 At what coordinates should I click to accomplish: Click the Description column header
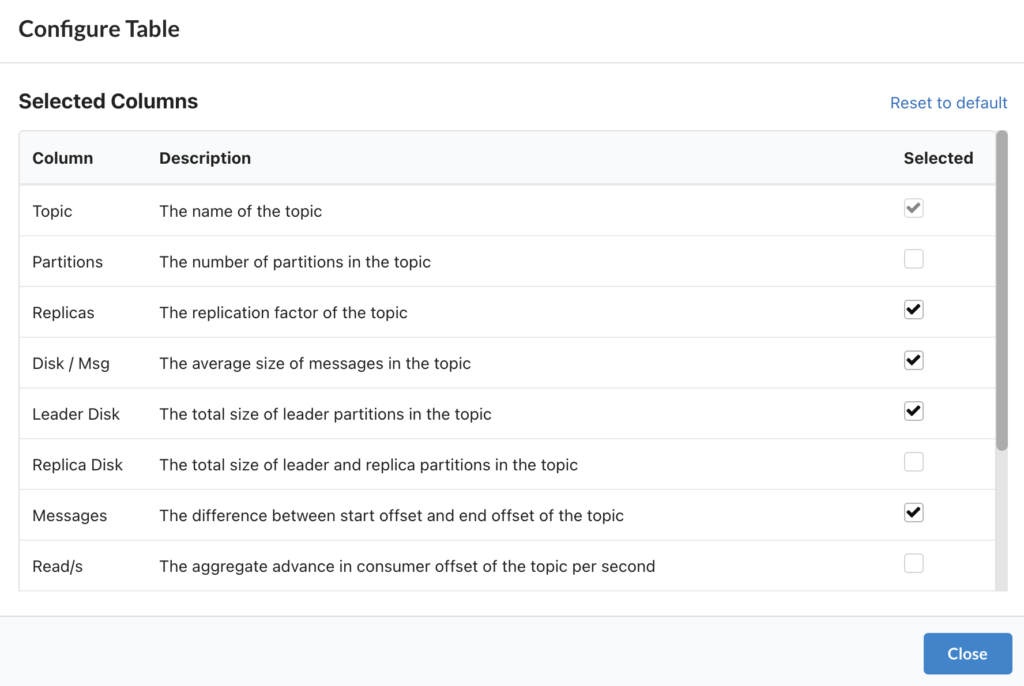205,158
